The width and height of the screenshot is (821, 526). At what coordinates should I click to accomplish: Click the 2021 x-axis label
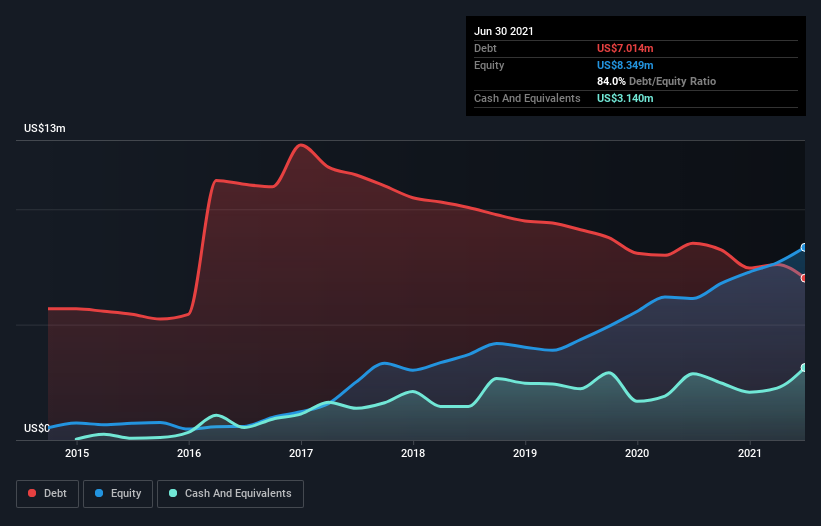tap(749, 453)
